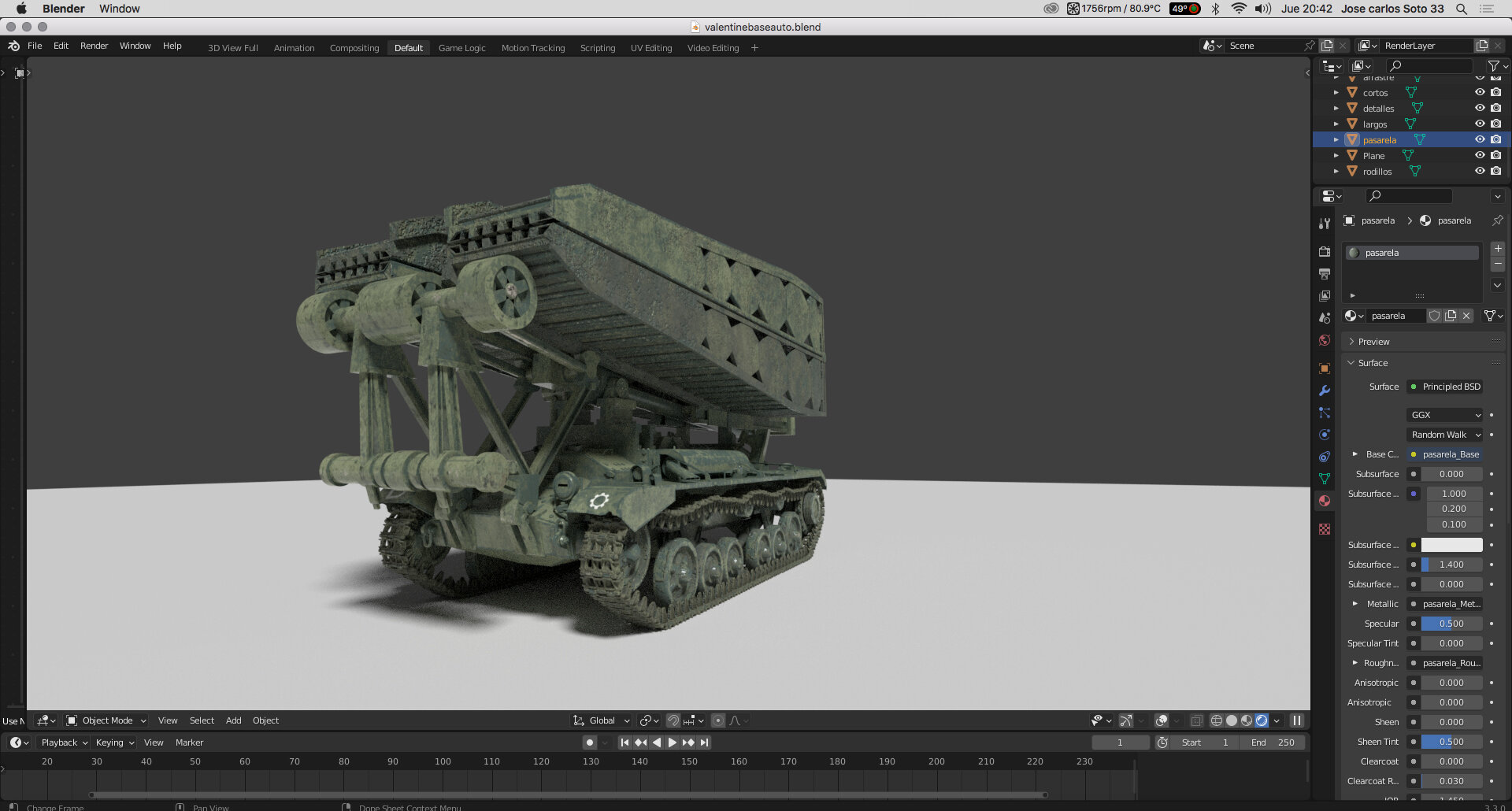The height and width of the screenshot is (811, 1512).
Task: Open the Modifiers wrench tab
Action: [1325, 391]
